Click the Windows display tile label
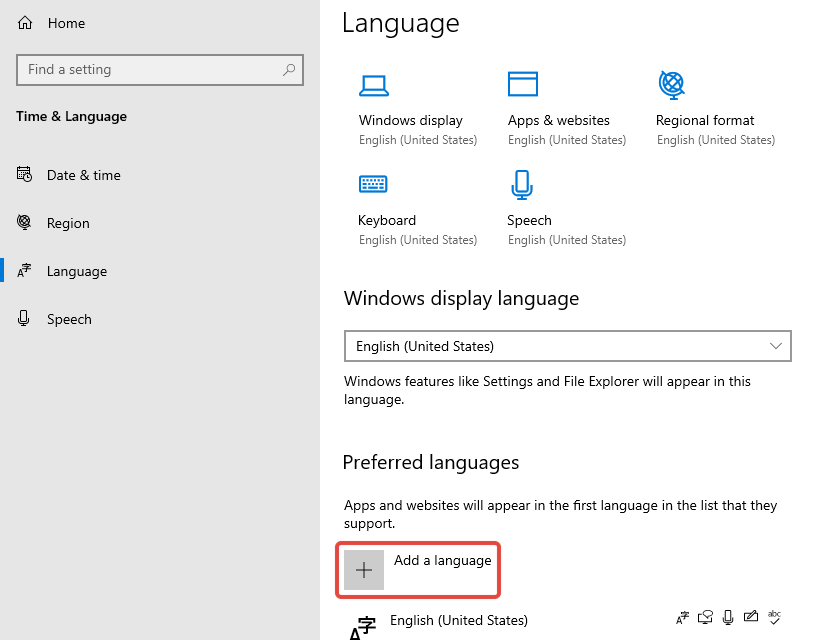Screen dimensions: 820x640 coord(411,120)
